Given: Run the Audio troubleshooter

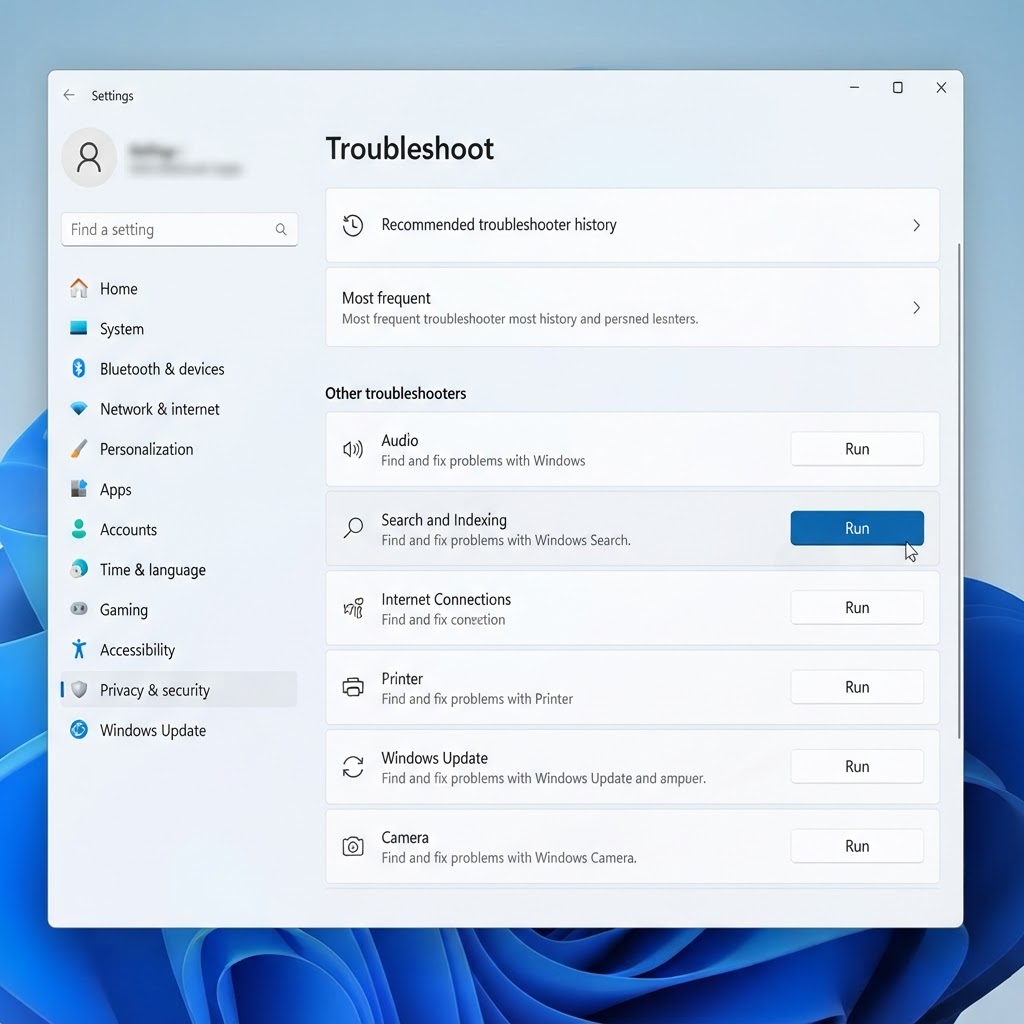Looking at the screenshot, I should click(x=857, y=449).
